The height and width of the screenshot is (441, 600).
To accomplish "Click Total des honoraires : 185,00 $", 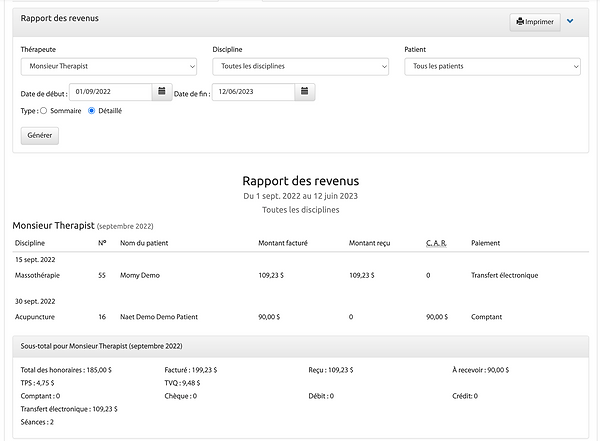I will coord(66,370).
